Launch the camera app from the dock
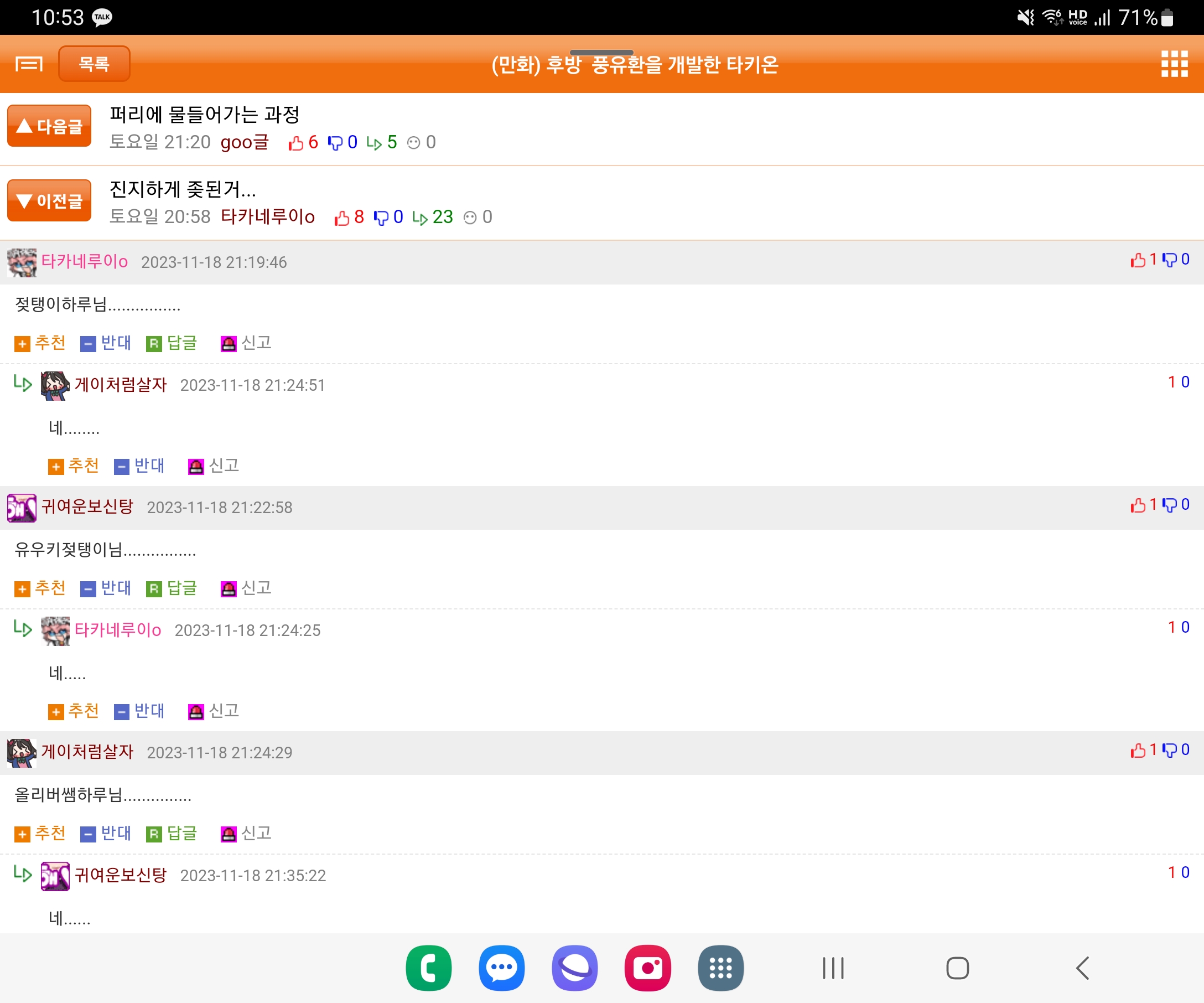This screenshot has width=1204, height=1003. (x=647, y=968)
